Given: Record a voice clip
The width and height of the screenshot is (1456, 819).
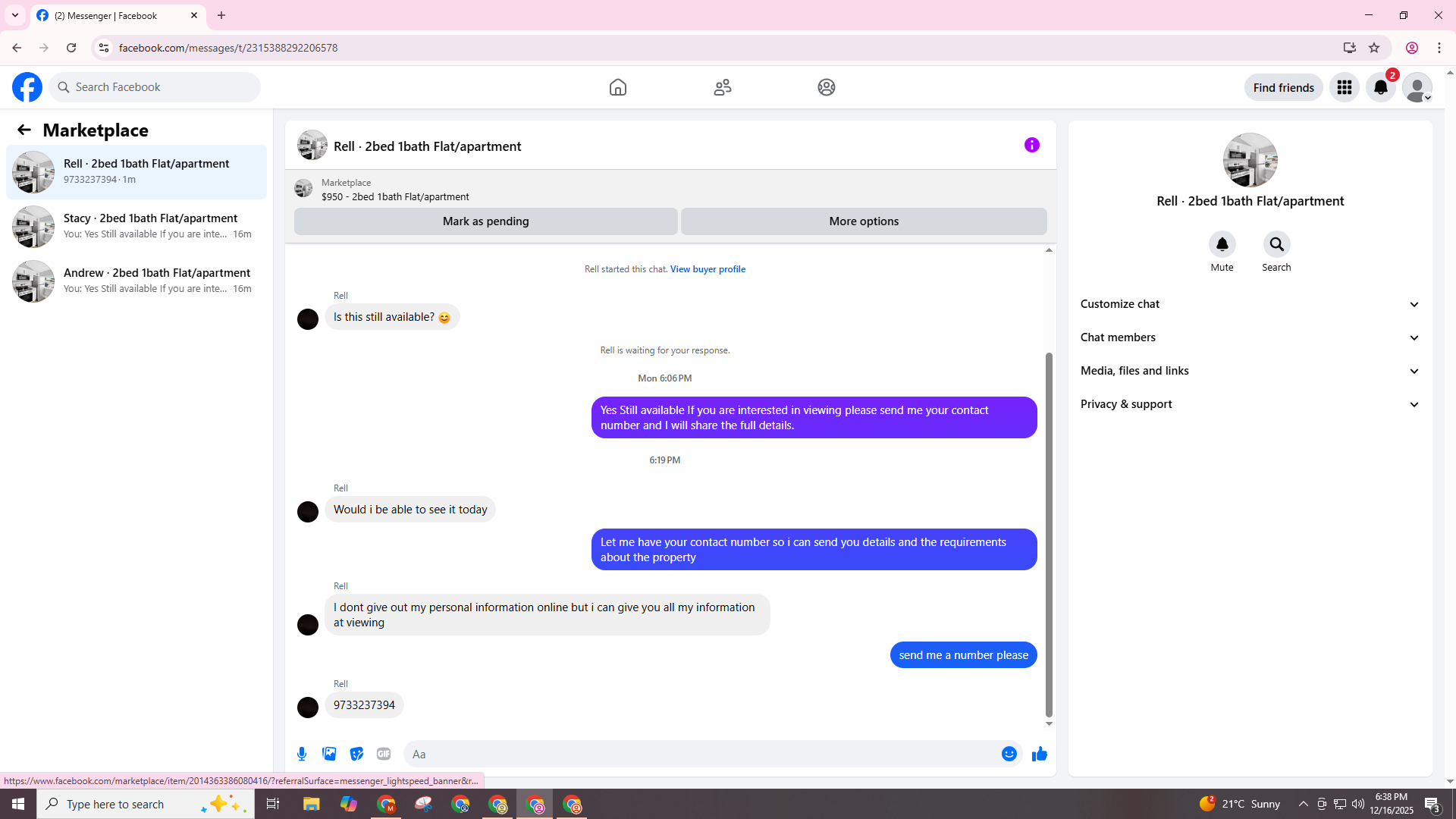Looking at the screenshot, I should pos(302,754).
